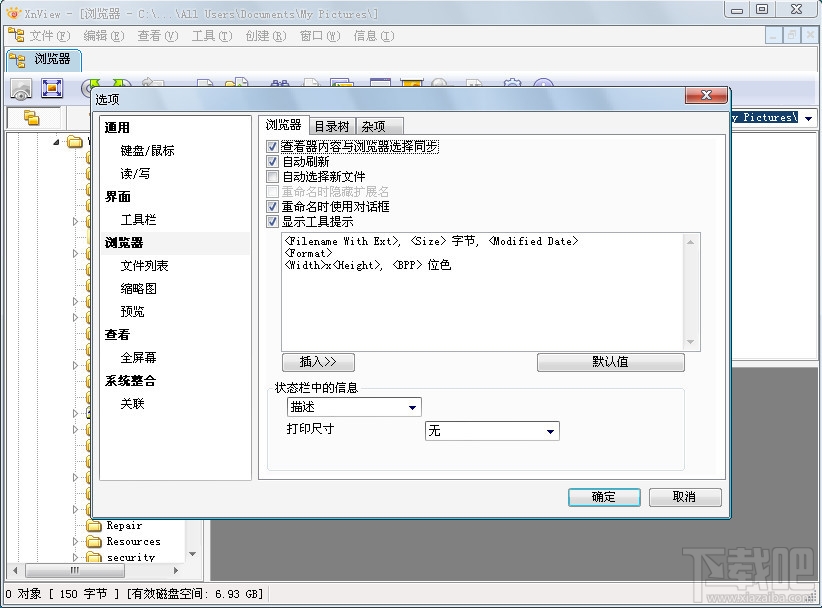Disable the 自动刷新 checkbox
Image resolution: width=822 pixels, height=608 pixels.
point(272,162)
